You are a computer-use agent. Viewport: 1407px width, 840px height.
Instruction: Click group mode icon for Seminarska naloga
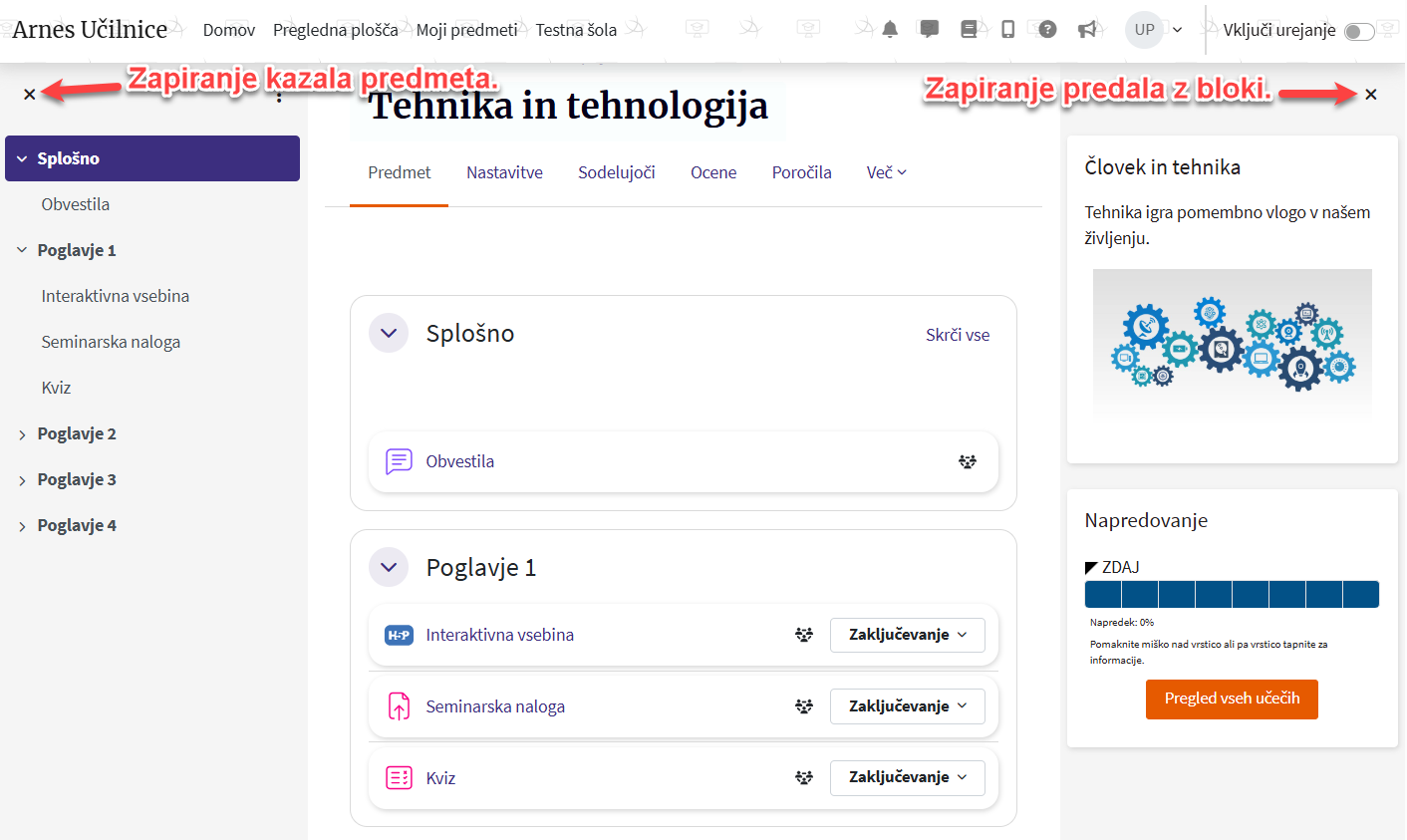tap(804, 706)
